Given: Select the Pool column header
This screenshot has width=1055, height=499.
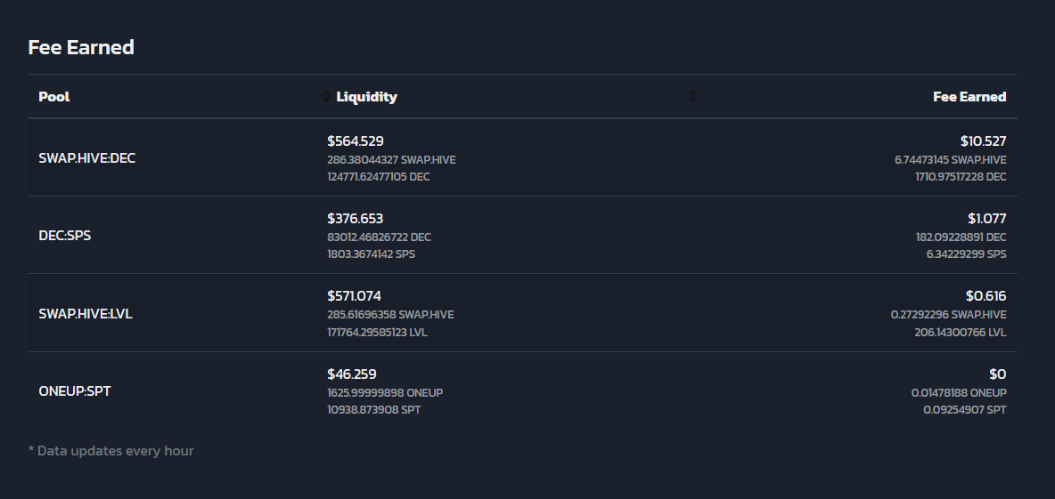Looking at the screenshot, I should (54, 97).
